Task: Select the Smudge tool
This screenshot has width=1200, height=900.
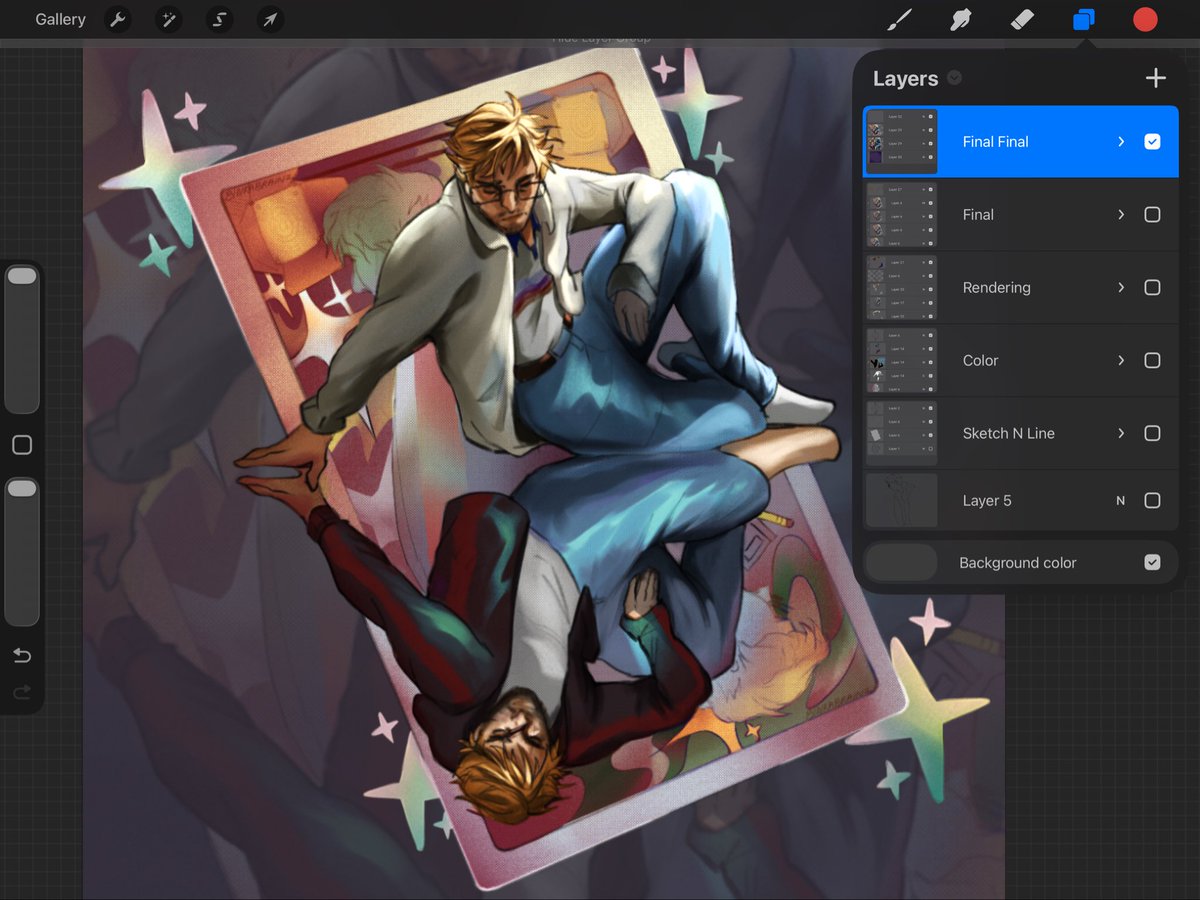Action: pos(961,19)
